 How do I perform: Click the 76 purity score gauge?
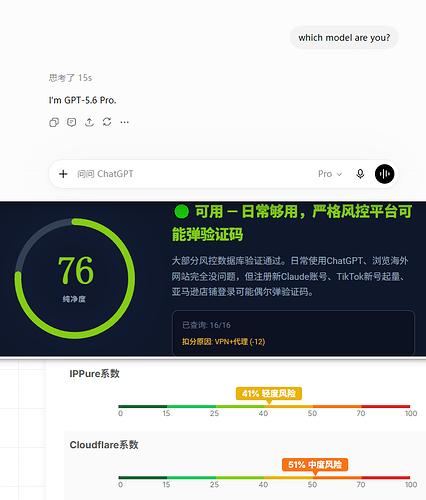(x=75, y=279)
